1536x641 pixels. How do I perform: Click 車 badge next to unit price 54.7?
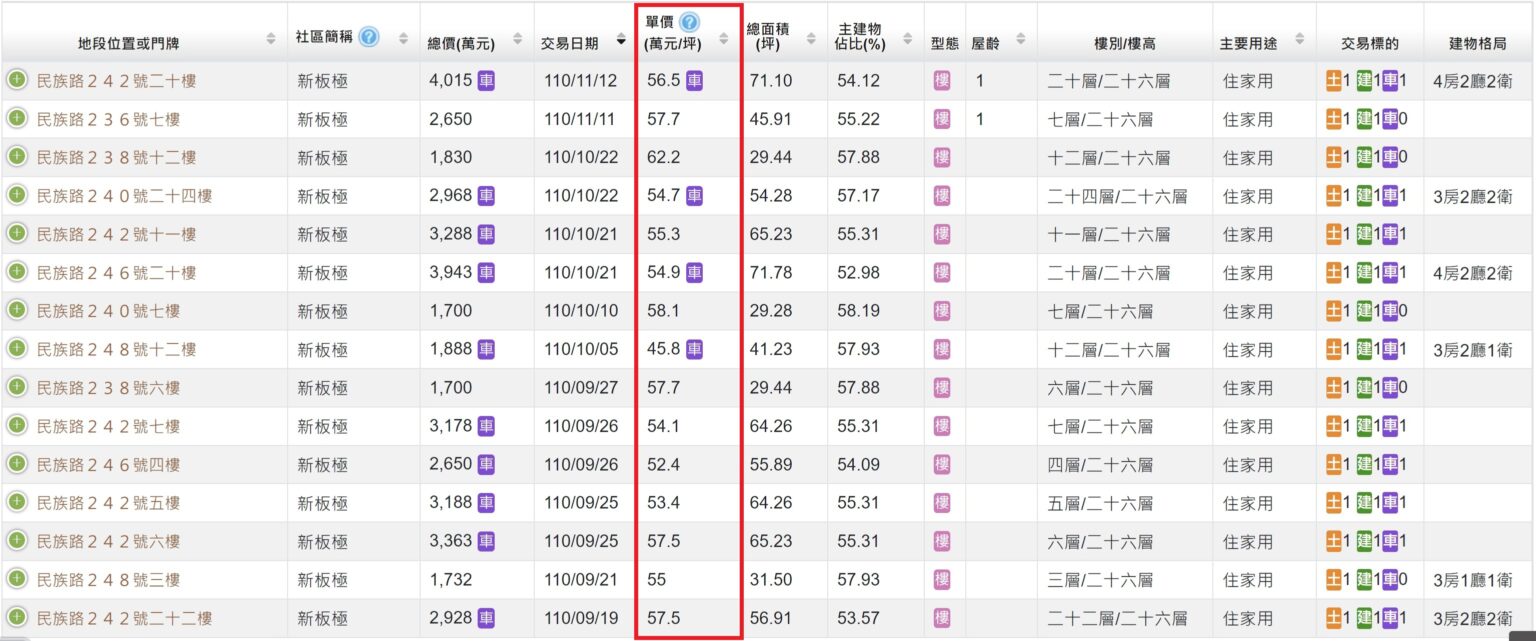click(x=694, y=196)
